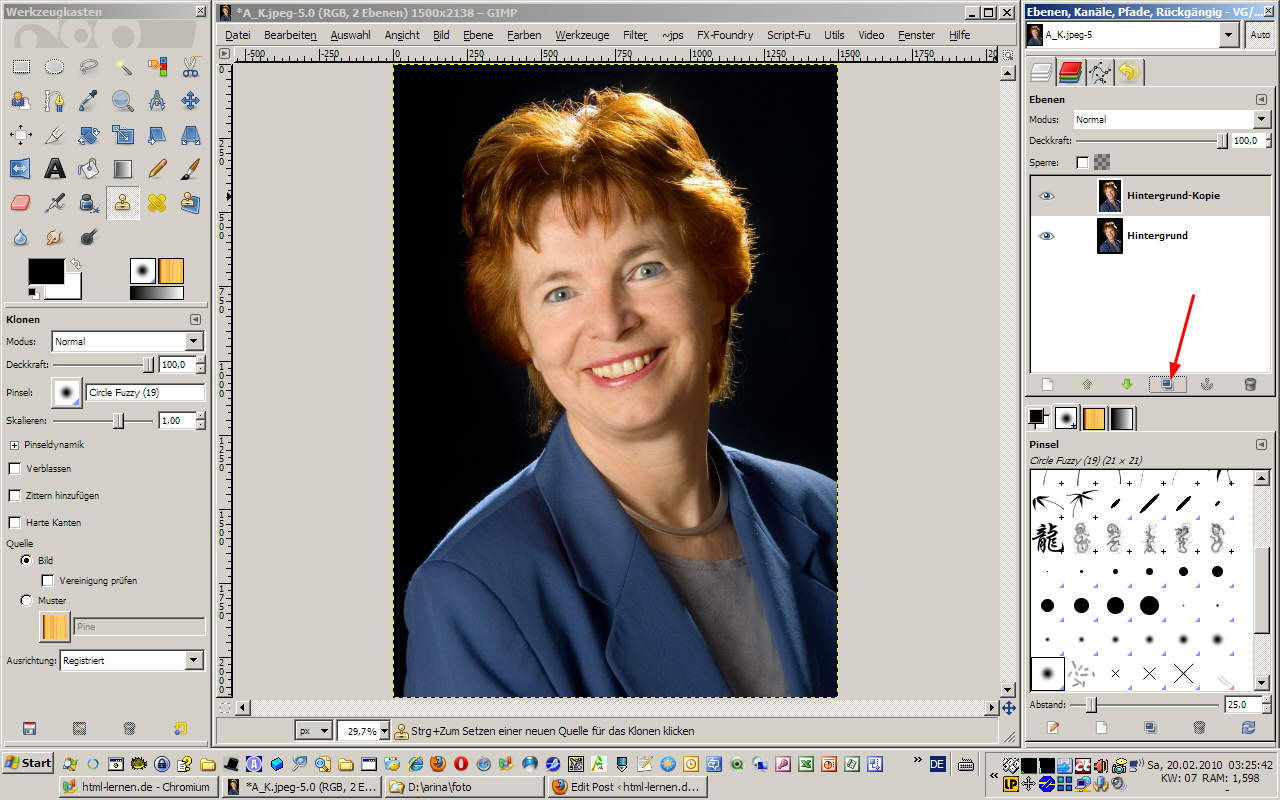This screenshot has width=1280, height=800.
Task: Select the Rectangle Select tool
Action: pos(21,68)
